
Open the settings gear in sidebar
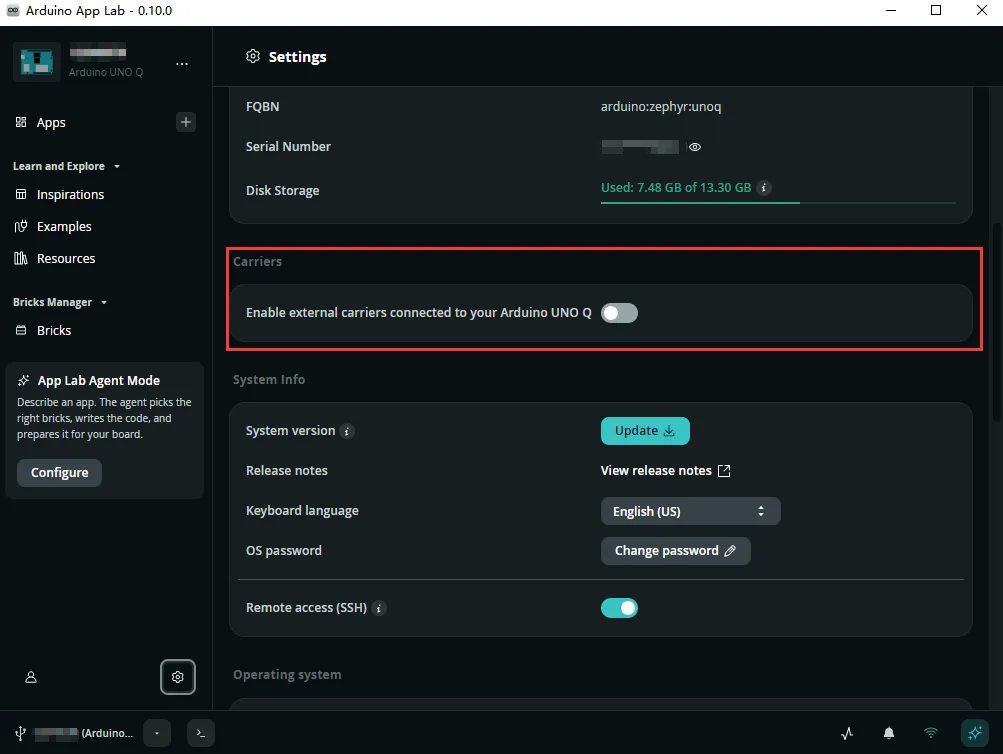click(x=178, y=677)
